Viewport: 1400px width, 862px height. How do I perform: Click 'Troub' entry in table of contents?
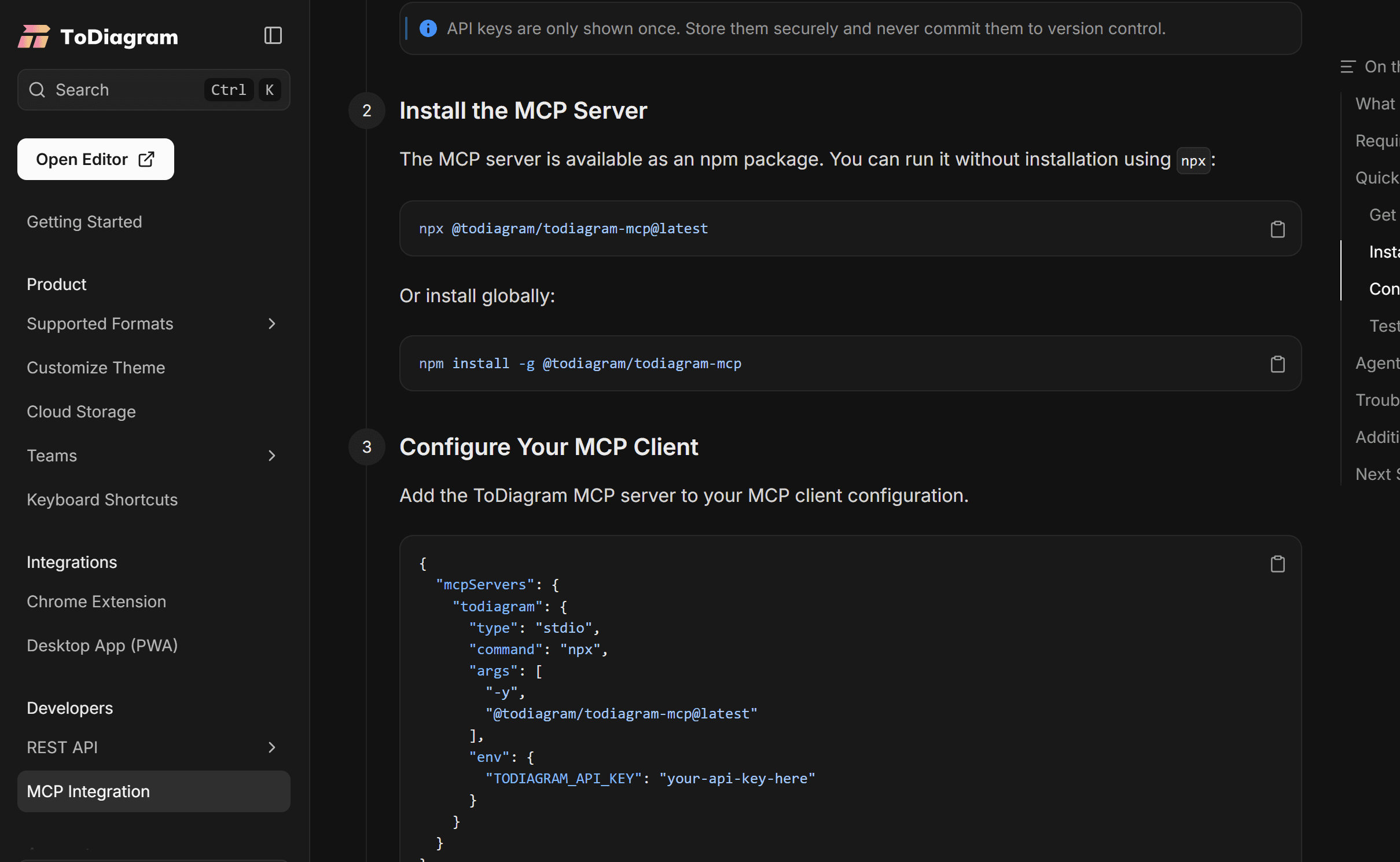pyautogui.click(x=1377, y=400)
